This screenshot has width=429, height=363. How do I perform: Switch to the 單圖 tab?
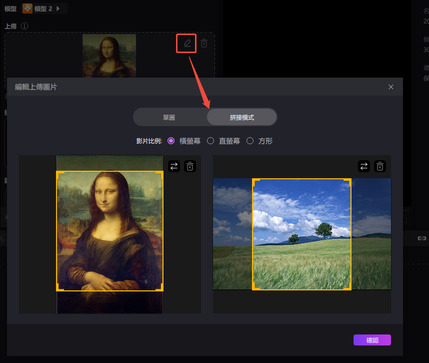click(169, 117)
